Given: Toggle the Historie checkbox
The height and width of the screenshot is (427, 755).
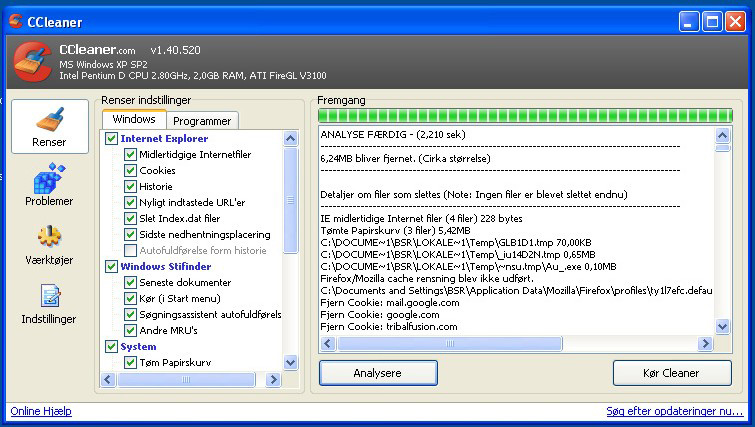Looking at the screenshot, I should coord(131,187).
